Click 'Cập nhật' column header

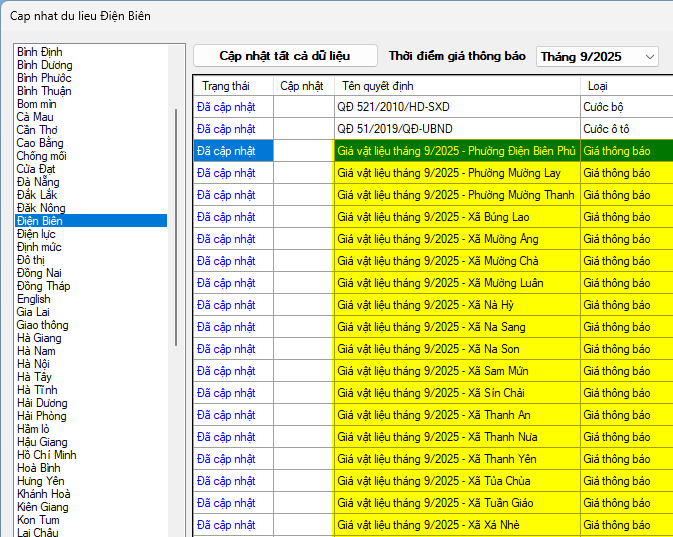[x=301, y=85]
